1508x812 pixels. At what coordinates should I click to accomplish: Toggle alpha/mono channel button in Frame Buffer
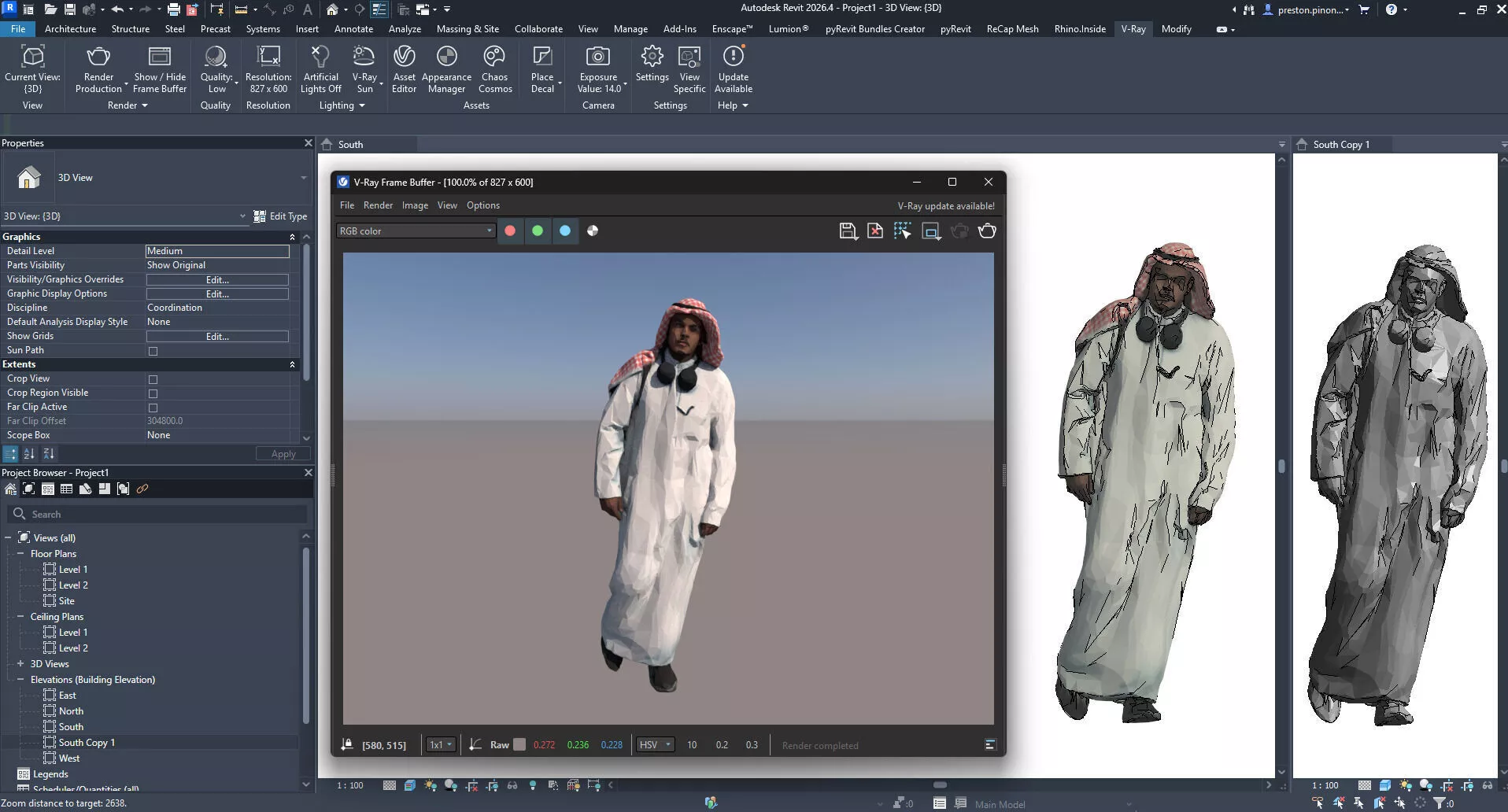(x=593, y=231)
